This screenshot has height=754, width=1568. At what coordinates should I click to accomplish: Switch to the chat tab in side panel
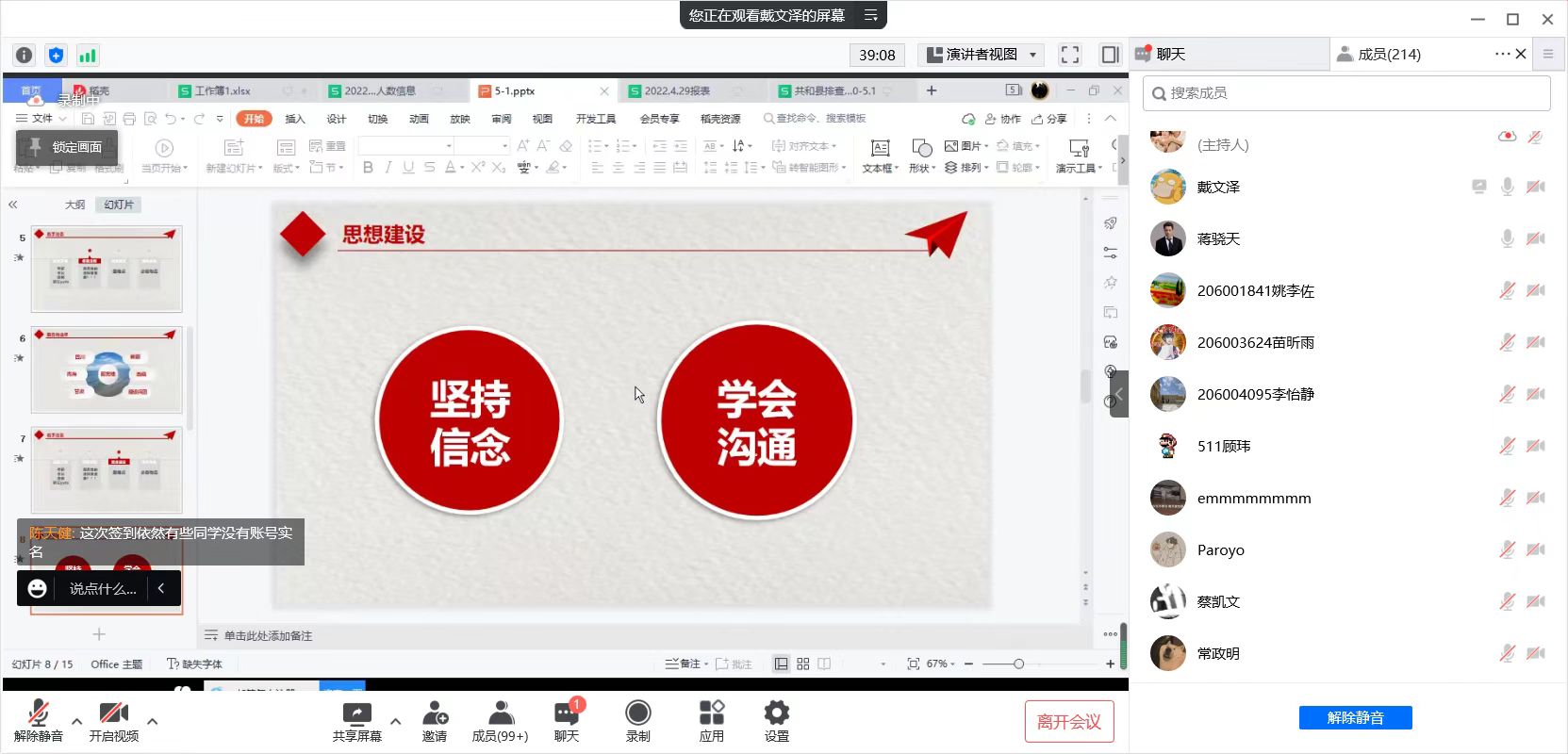tap(1171, 55)
